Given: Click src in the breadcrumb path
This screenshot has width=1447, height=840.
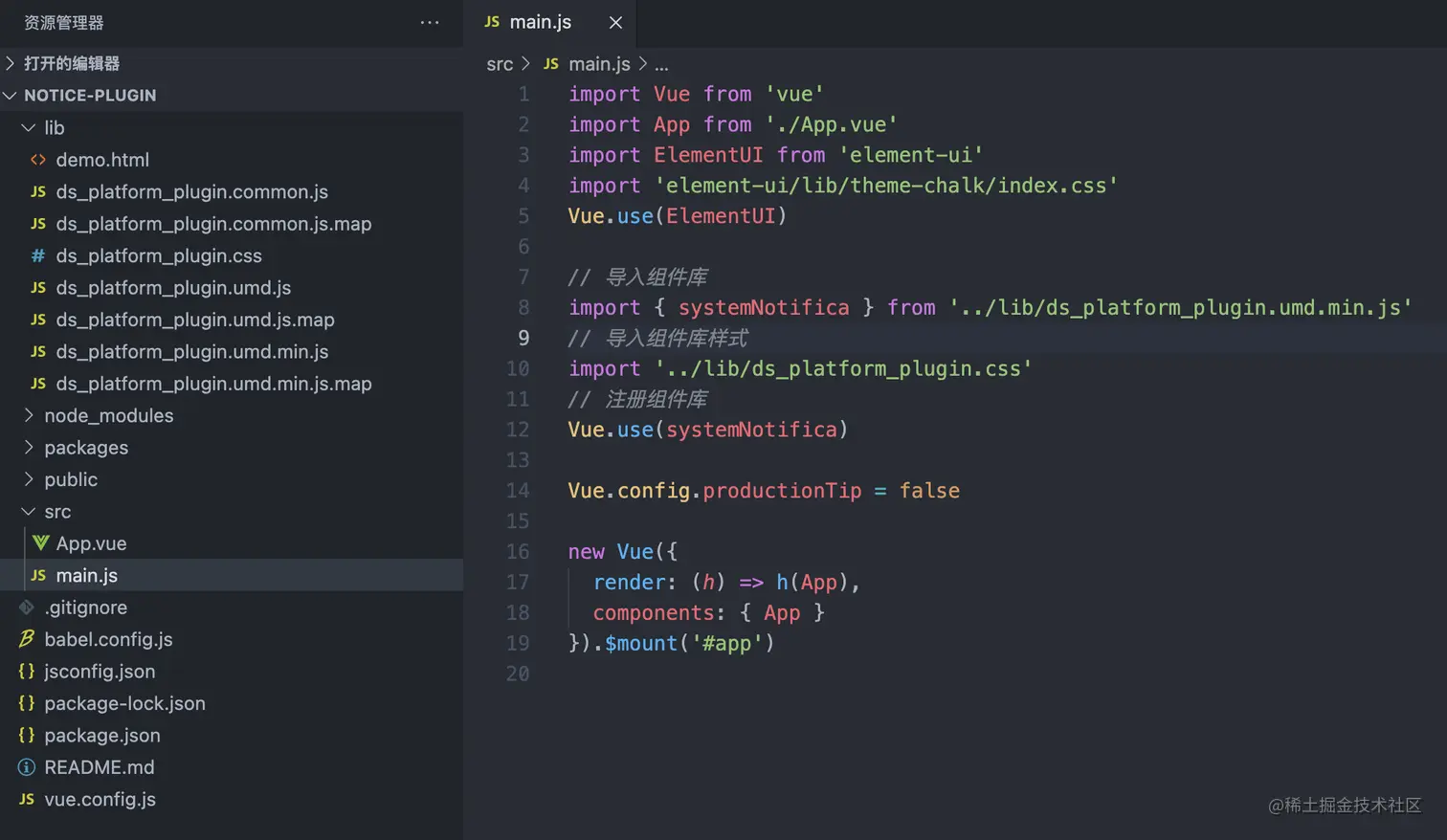Looking at the screenshot, I should pos(500,64).
